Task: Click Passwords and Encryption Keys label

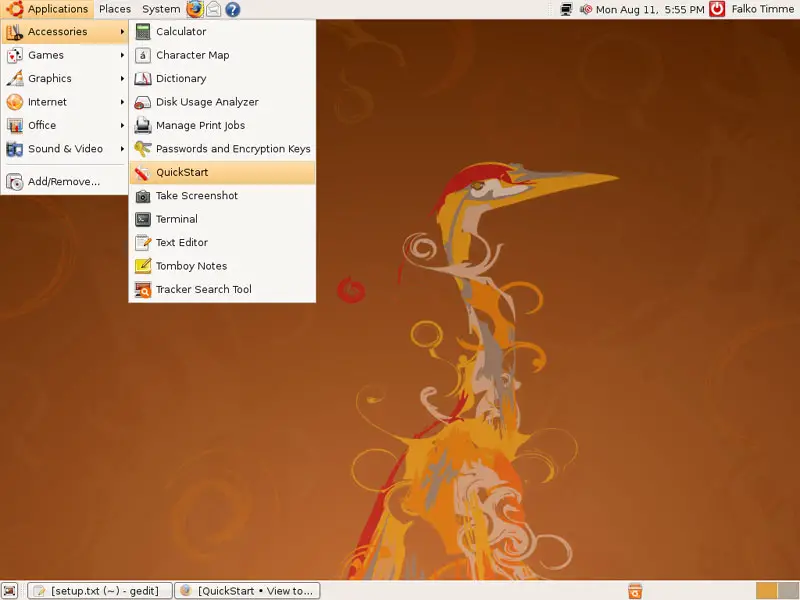Action: tap(233, 149)
